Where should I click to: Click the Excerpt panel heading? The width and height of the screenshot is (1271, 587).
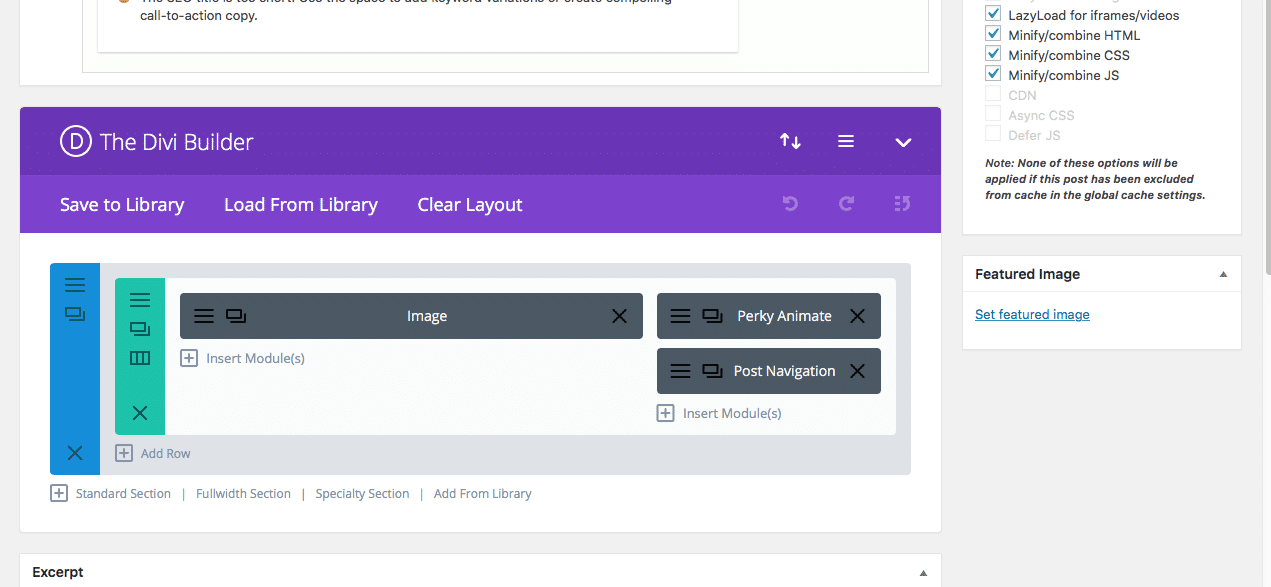(x=58, y=572)
